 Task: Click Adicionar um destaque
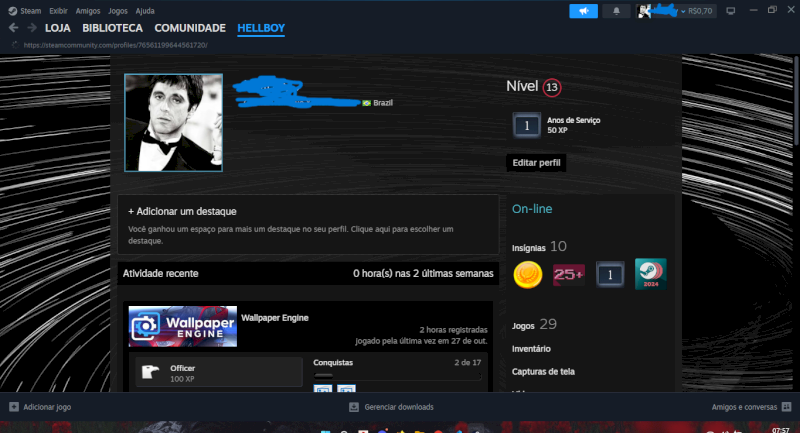point(182,212)
